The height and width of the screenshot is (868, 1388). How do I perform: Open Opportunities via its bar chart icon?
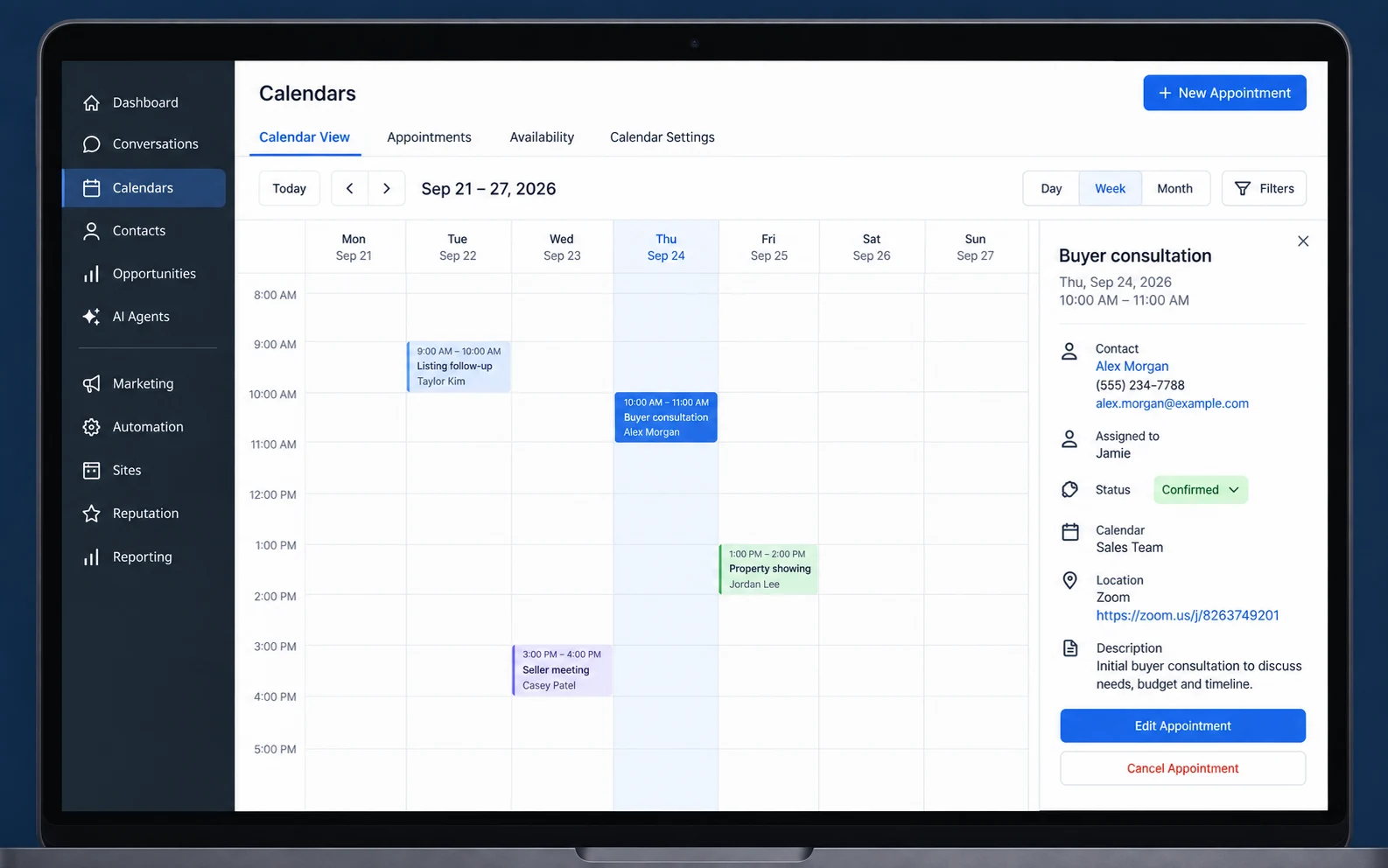(91, 274)
